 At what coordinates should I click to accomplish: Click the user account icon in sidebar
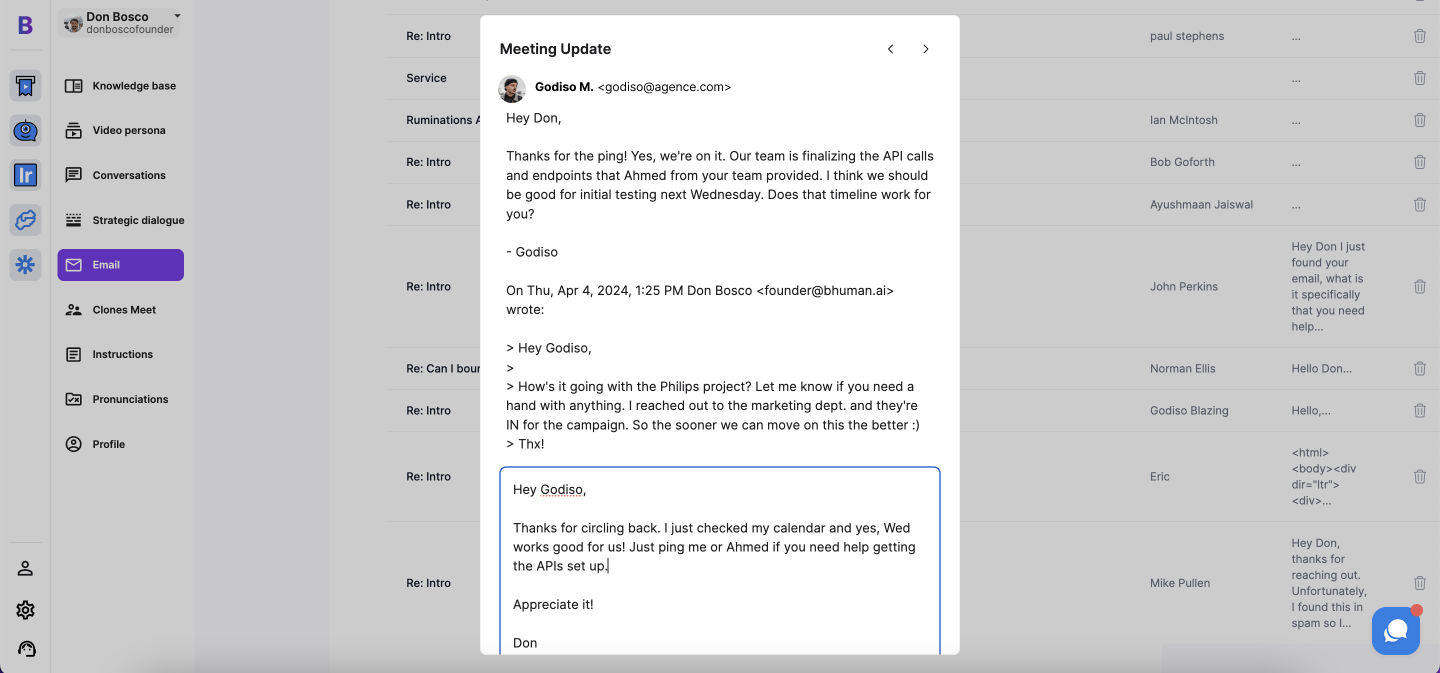point(26,569)
